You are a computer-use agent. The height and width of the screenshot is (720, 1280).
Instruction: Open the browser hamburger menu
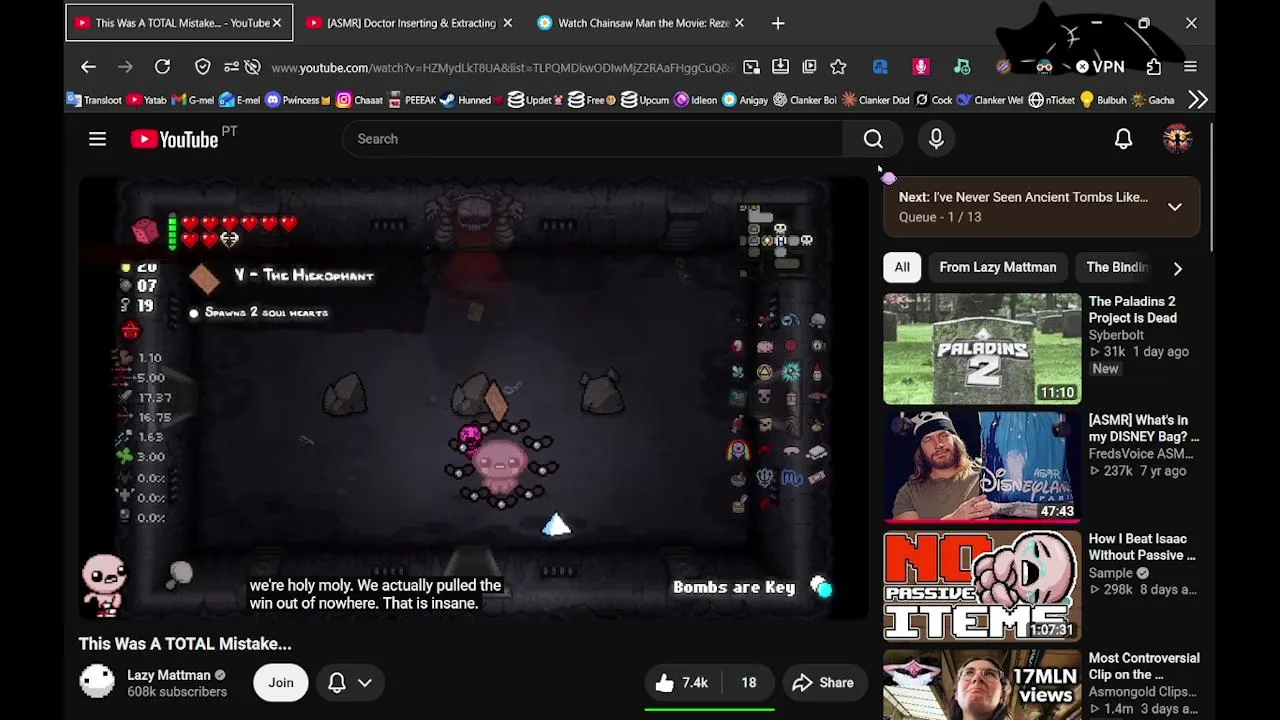coord(1190,67)
